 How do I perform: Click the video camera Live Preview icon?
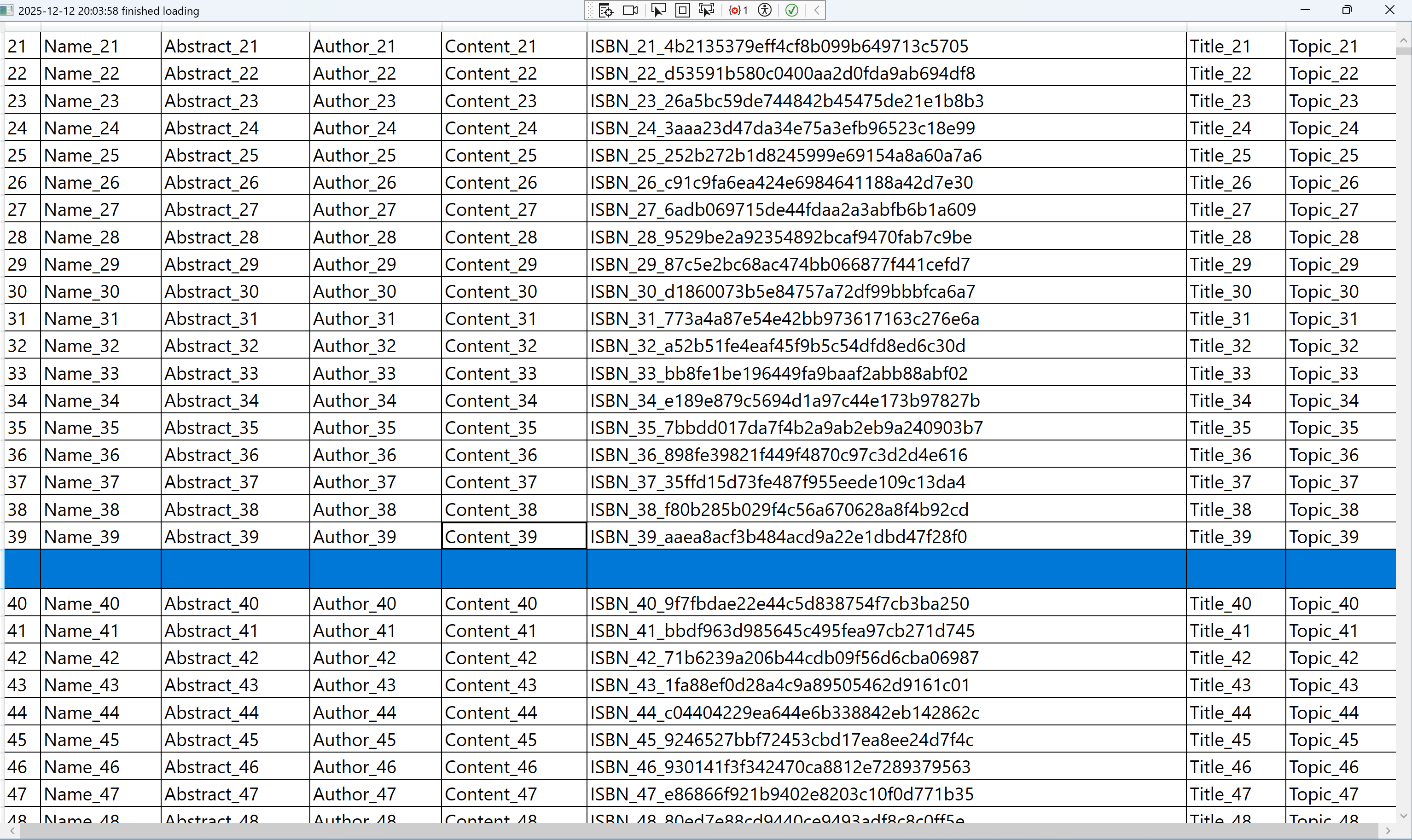pyautogui.click(x=630, y=10)
